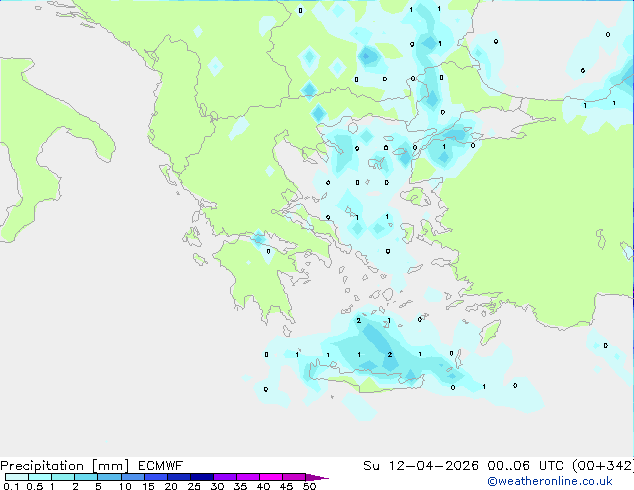The height and width of the screenshot is (490, 634).
Task: Open the weatheronline.co.uk link
Action: coord(549,481)
